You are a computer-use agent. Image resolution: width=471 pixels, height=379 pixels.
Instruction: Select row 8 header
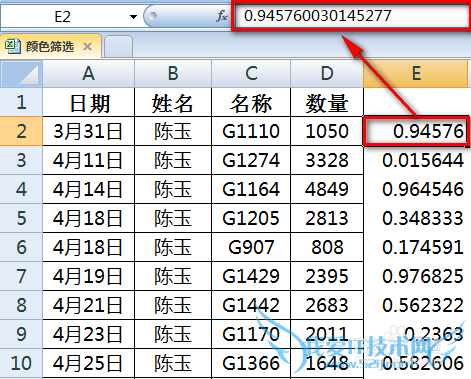click(x=21, y=305)
